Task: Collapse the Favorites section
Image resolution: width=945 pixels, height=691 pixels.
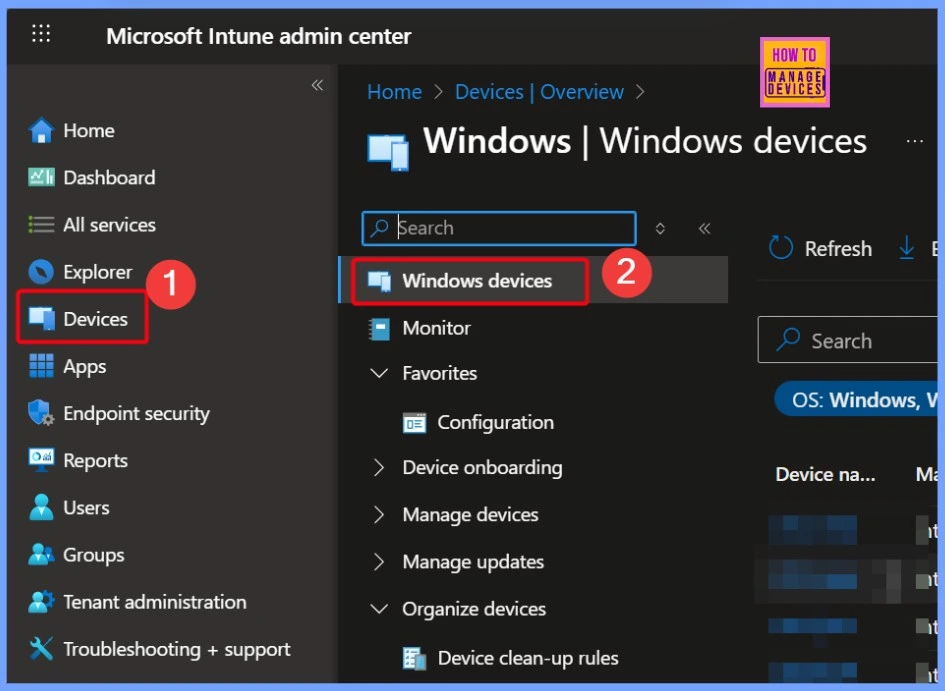Action: [x=378, y=373]
